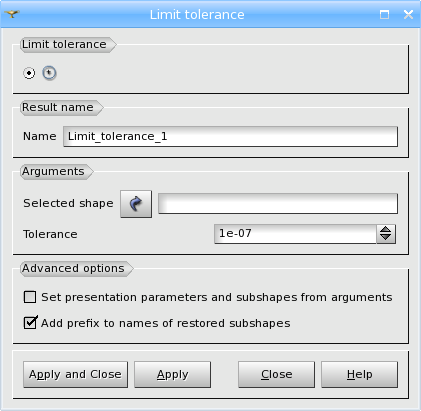Click into the Tolerance value field showing 1e-07
421x411 pixels.
pos(295,234)
